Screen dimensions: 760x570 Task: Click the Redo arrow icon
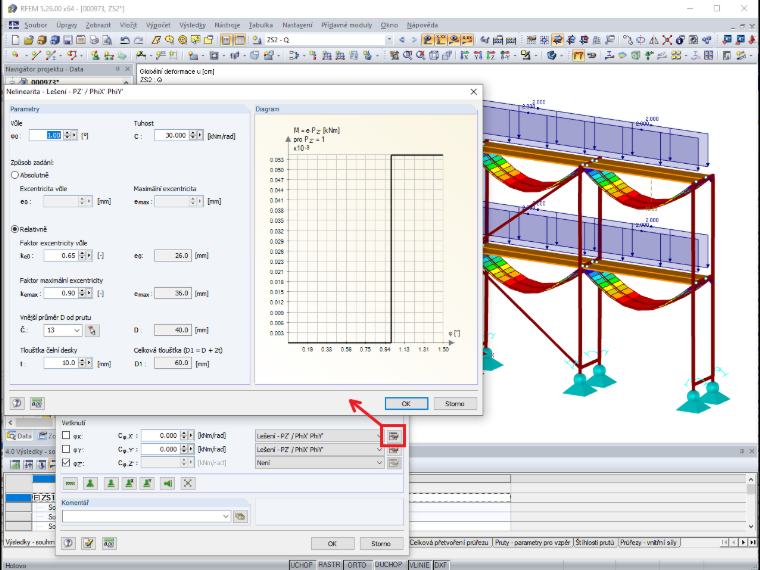(138, 40)
